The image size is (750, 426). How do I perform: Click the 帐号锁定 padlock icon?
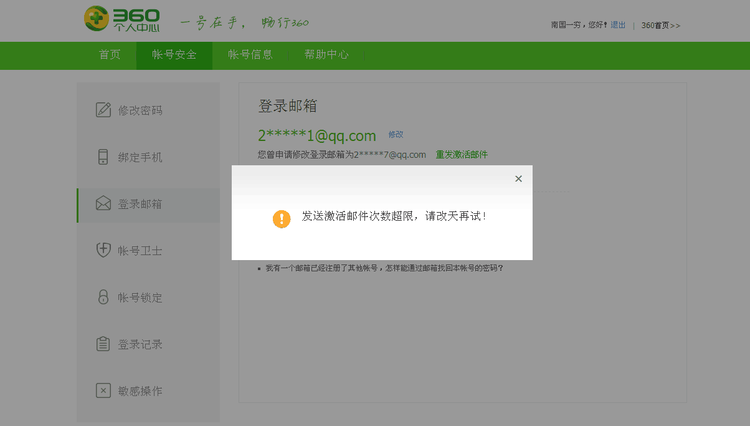(x=103, y=297)
